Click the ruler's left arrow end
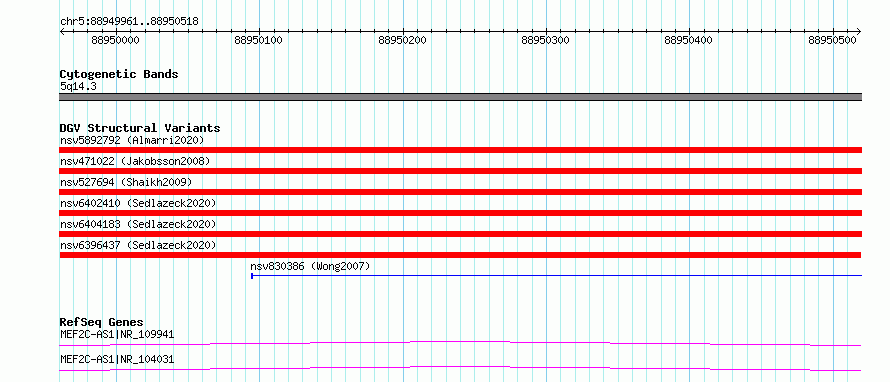This screenshot has width=890, height=382. click(x=62, y=32)
